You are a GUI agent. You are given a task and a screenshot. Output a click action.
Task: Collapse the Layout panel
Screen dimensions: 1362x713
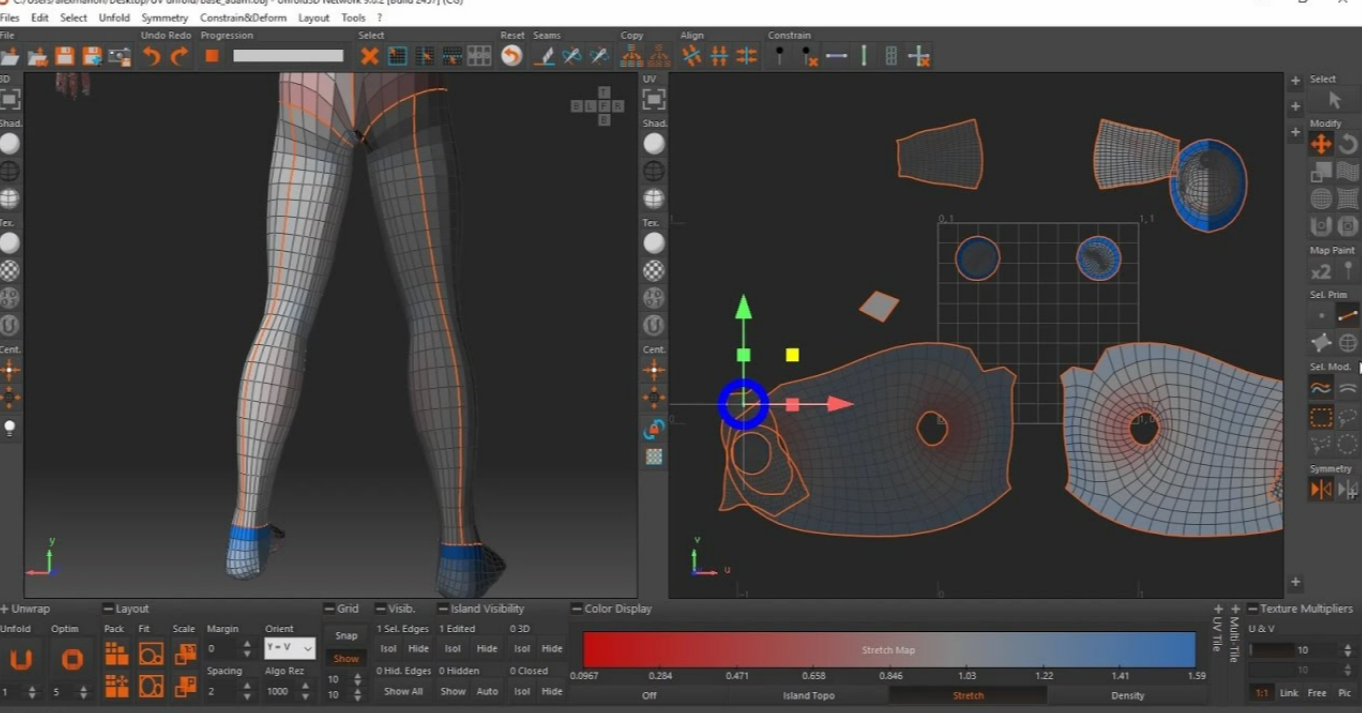(108, 608)
